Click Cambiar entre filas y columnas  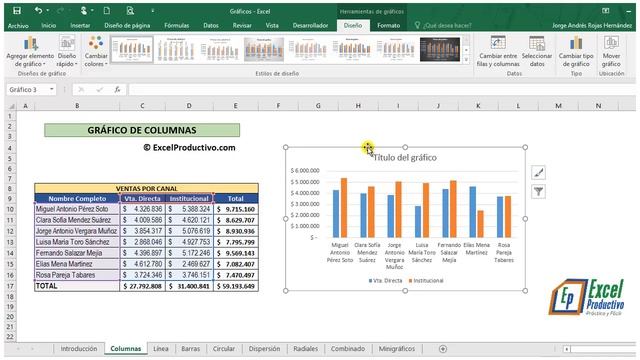click(x=498, y=51)
